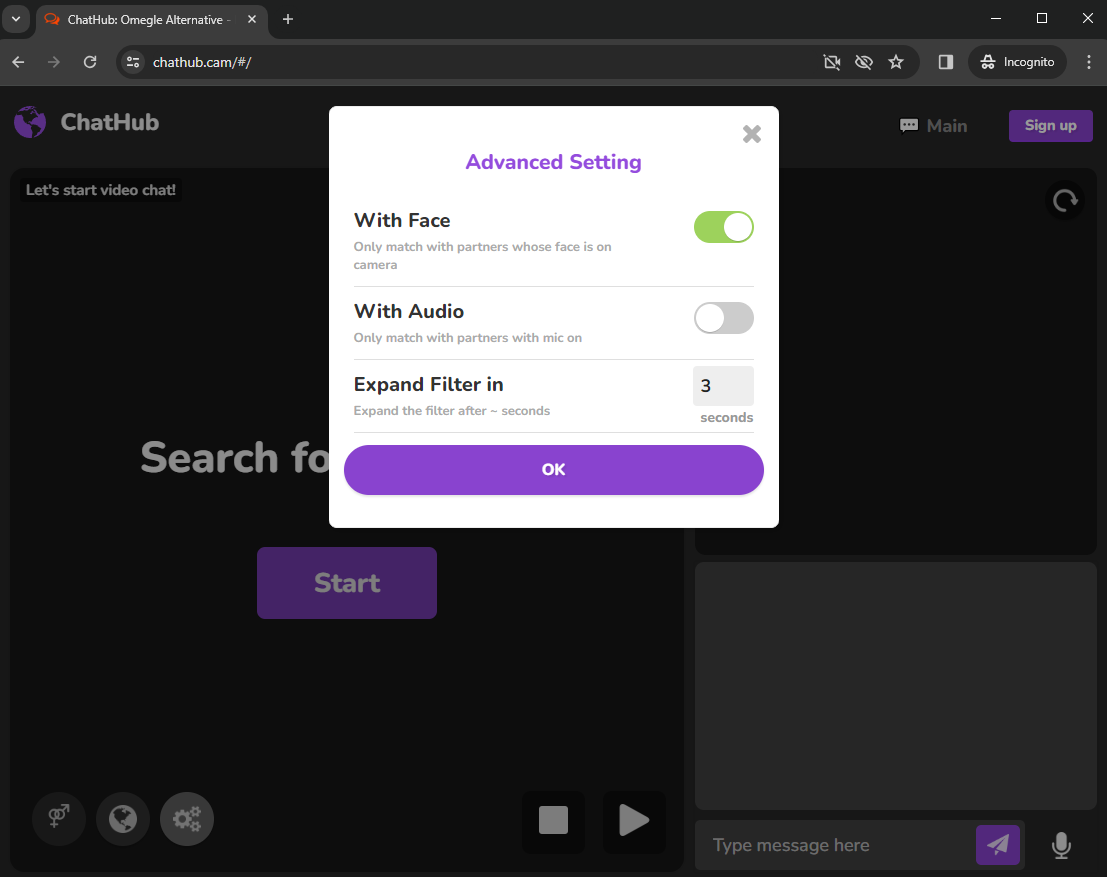Switch to the Main chat tab

click(933, 126)
